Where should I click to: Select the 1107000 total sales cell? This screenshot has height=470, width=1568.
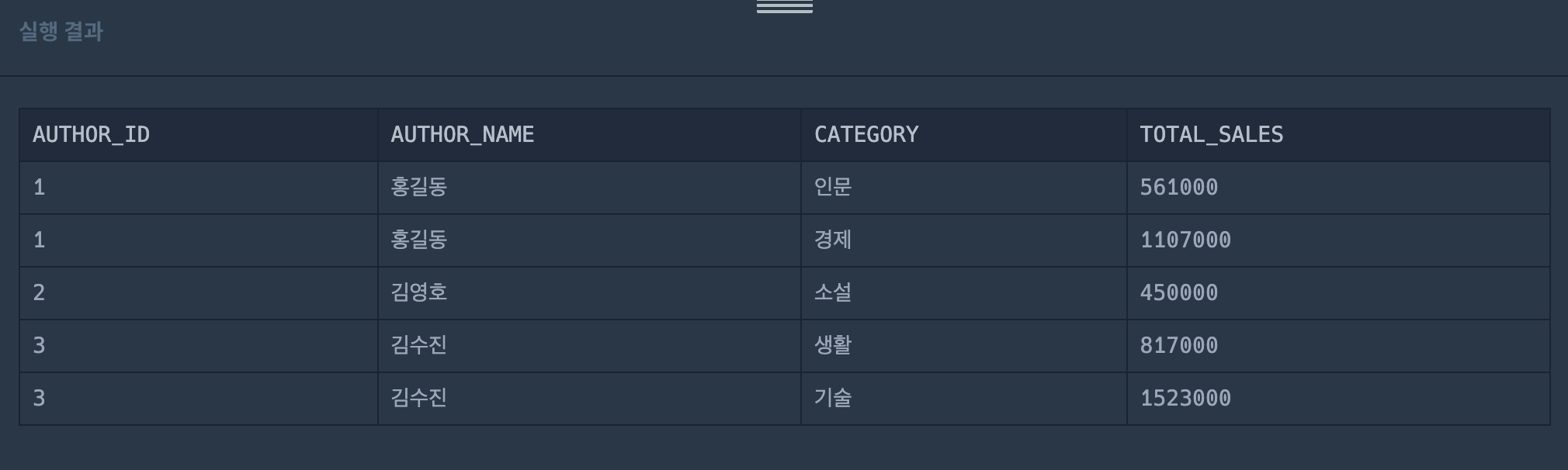(x=1185, y=240)
